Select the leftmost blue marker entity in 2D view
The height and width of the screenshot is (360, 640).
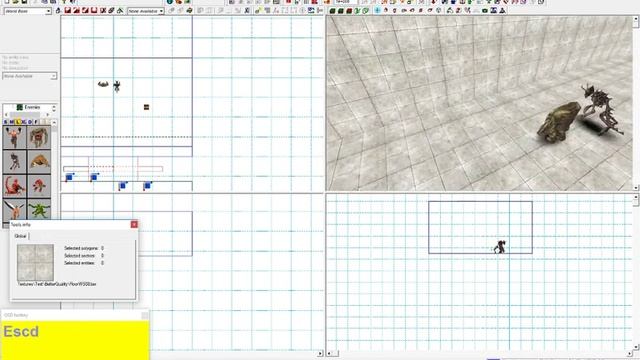tap(69, 177)
